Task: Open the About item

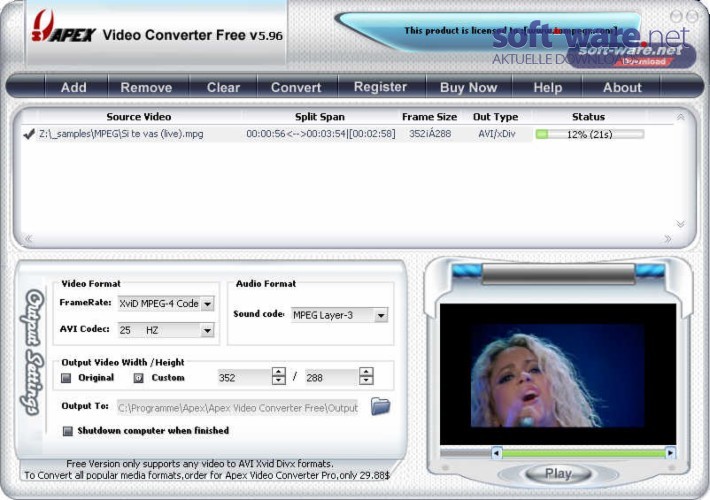Action: click(622, 87)
